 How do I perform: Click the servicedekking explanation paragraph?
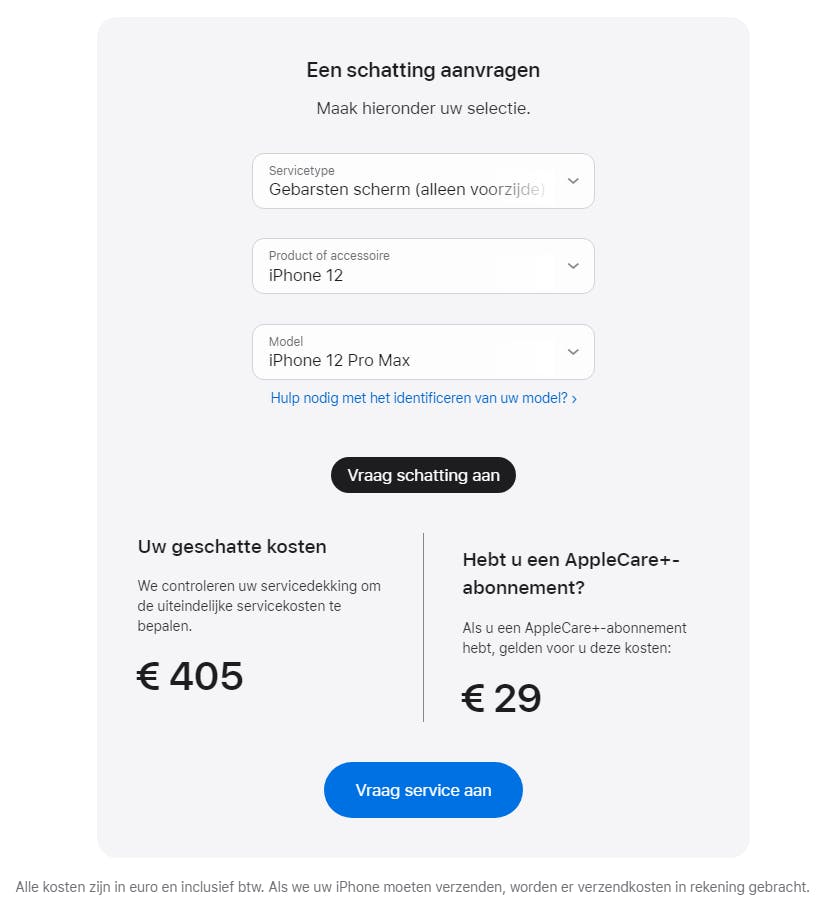pyautogui.click(x=259, y=606)
